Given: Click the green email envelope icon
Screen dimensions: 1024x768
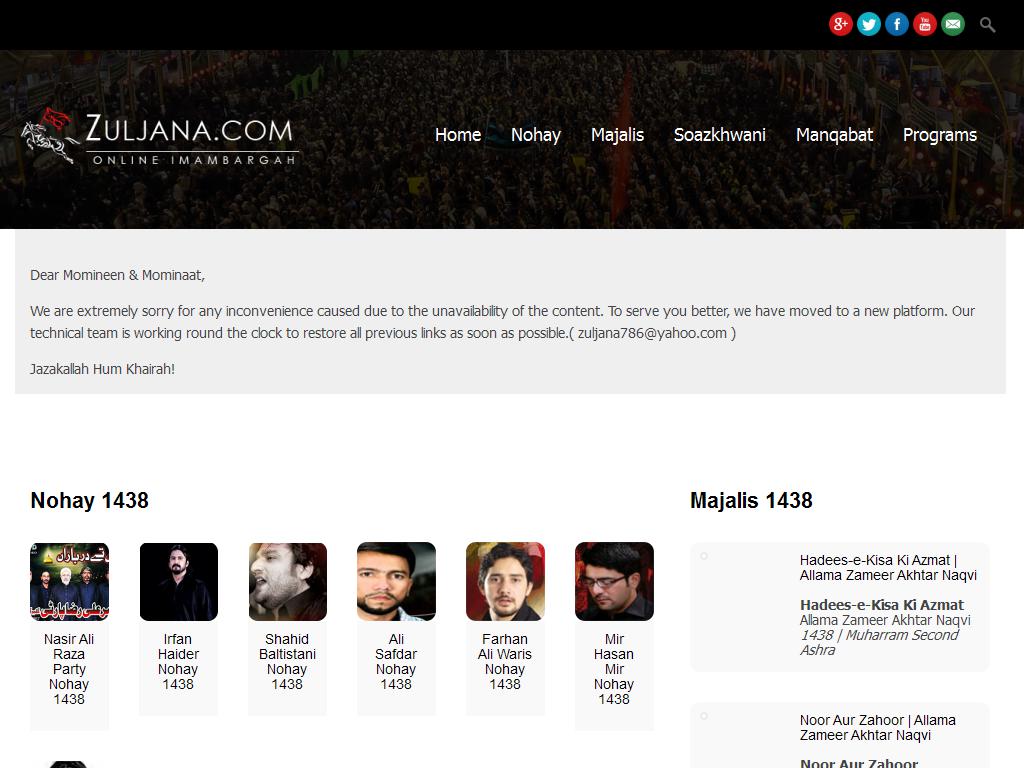Looking at the screenshot, I should [953, 24].
